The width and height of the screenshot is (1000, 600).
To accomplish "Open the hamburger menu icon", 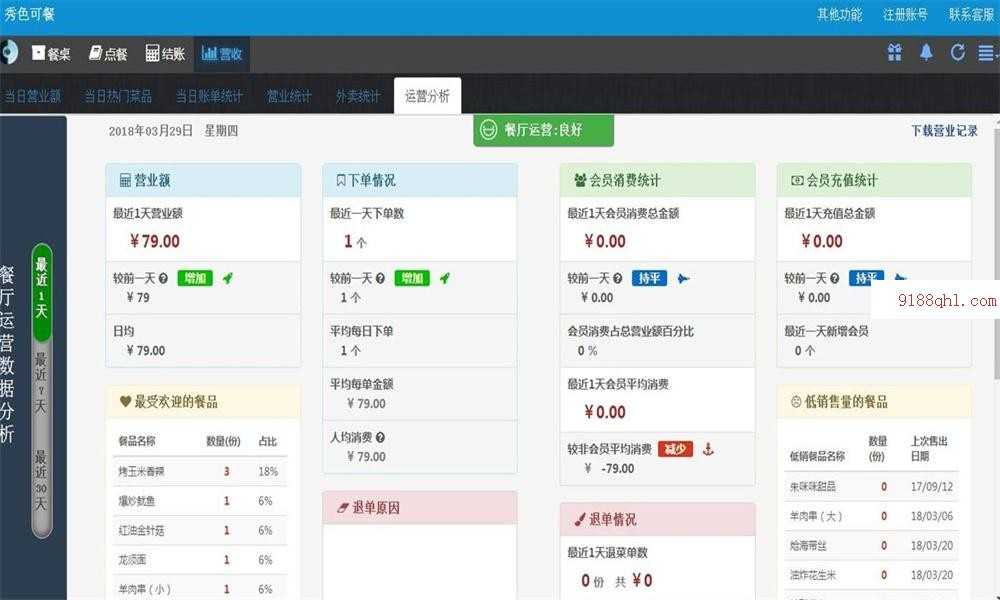I will click(987, 52).
